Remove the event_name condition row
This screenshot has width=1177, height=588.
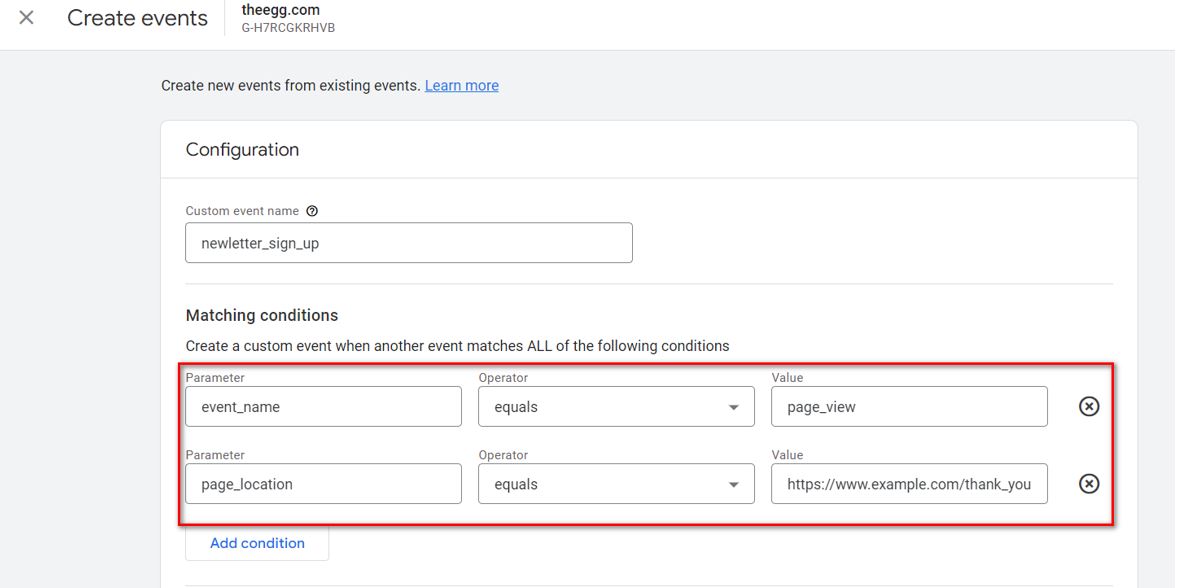(x=1089, y=407)
